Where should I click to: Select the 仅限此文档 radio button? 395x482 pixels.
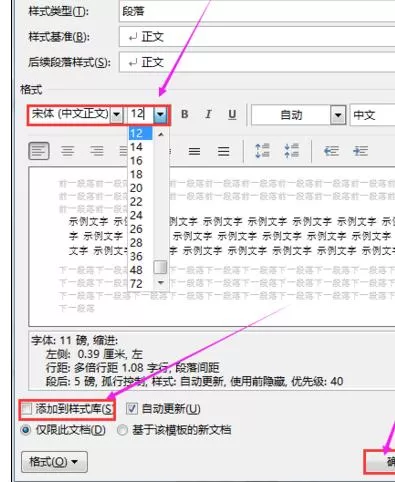coord(26,430)
